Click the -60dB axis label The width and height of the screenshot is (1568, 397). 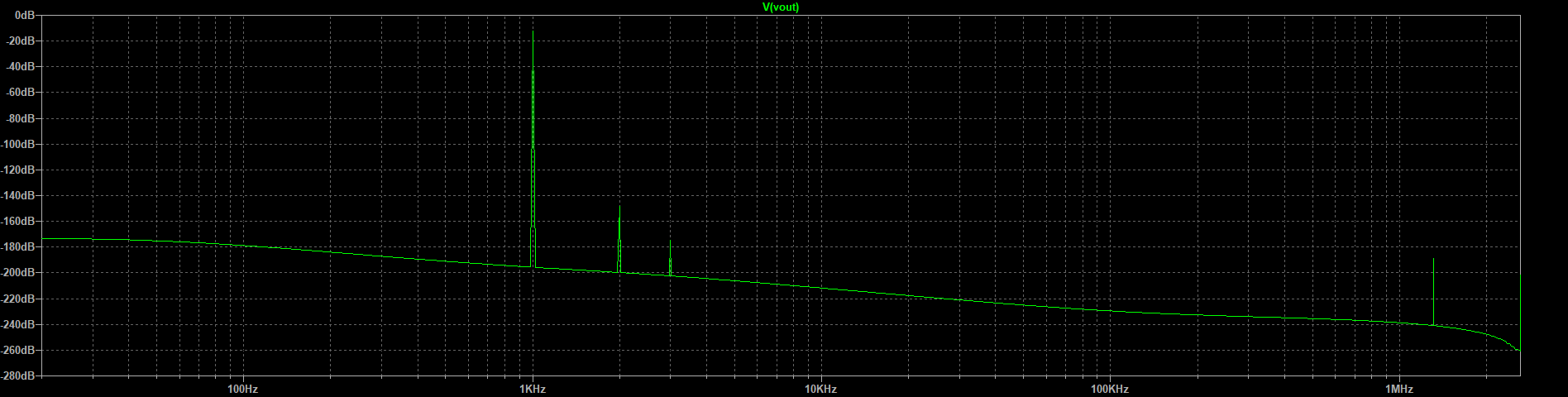(x=22, y=92)
